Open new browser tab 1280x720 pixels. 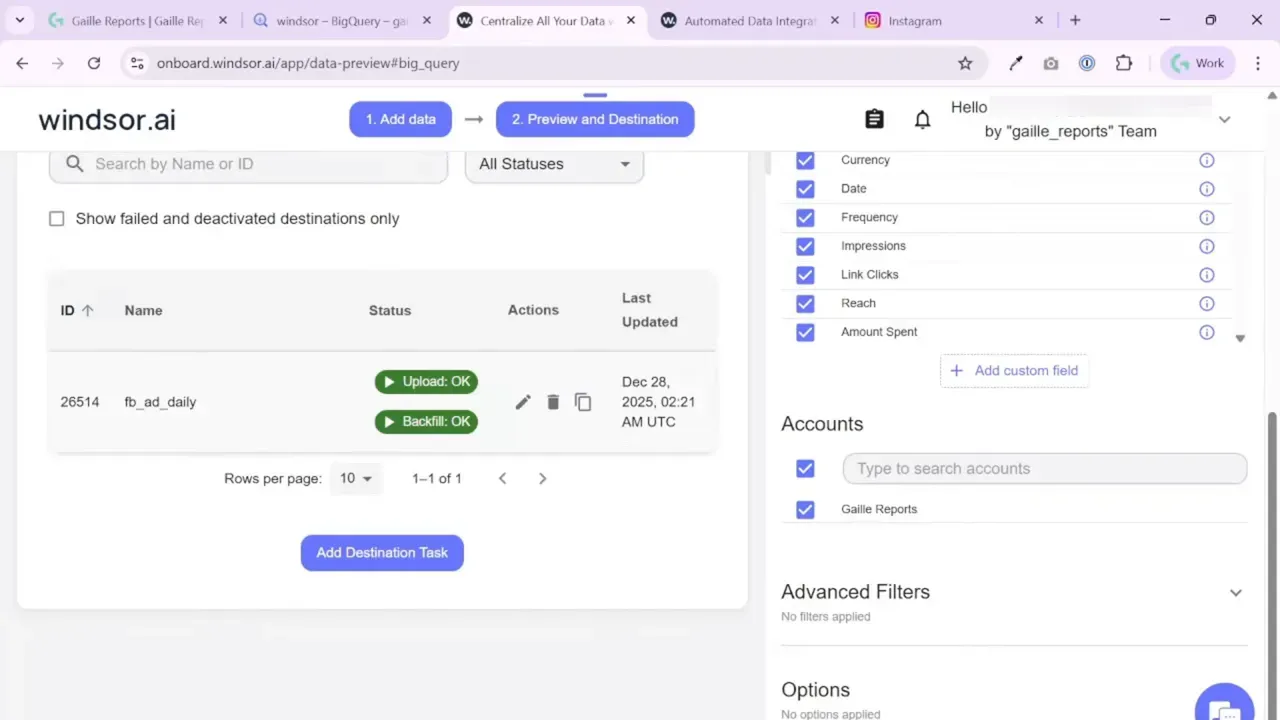point(1075,20)
